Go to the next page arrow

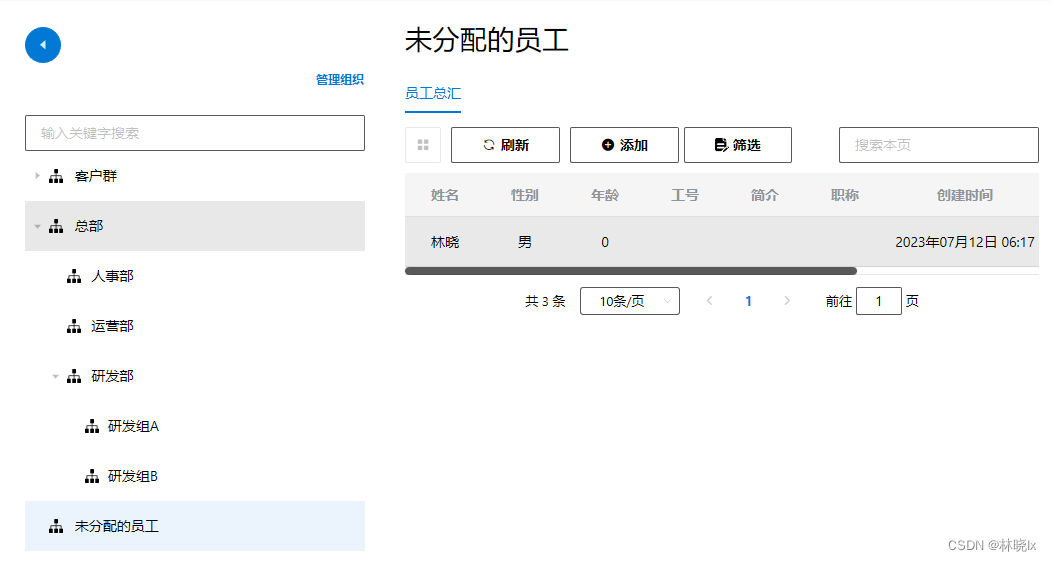coord(787,301)
